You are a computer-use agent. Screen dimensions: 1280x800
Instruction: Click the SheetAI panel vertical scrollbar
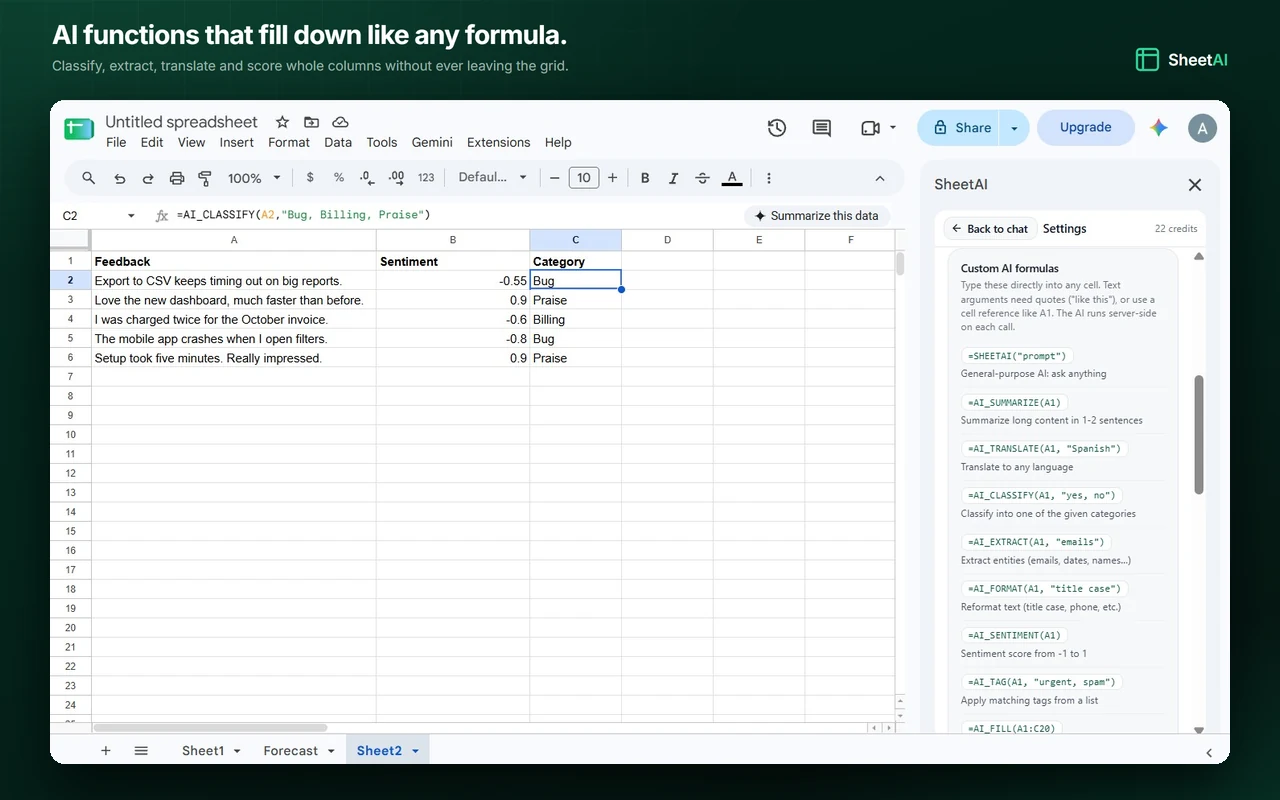click(1199, 434)
